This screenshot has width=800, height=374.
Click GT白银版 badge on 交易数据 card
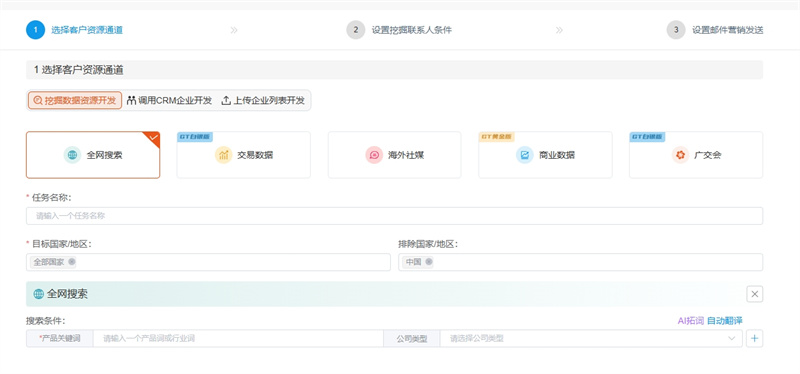coord(194,137)
